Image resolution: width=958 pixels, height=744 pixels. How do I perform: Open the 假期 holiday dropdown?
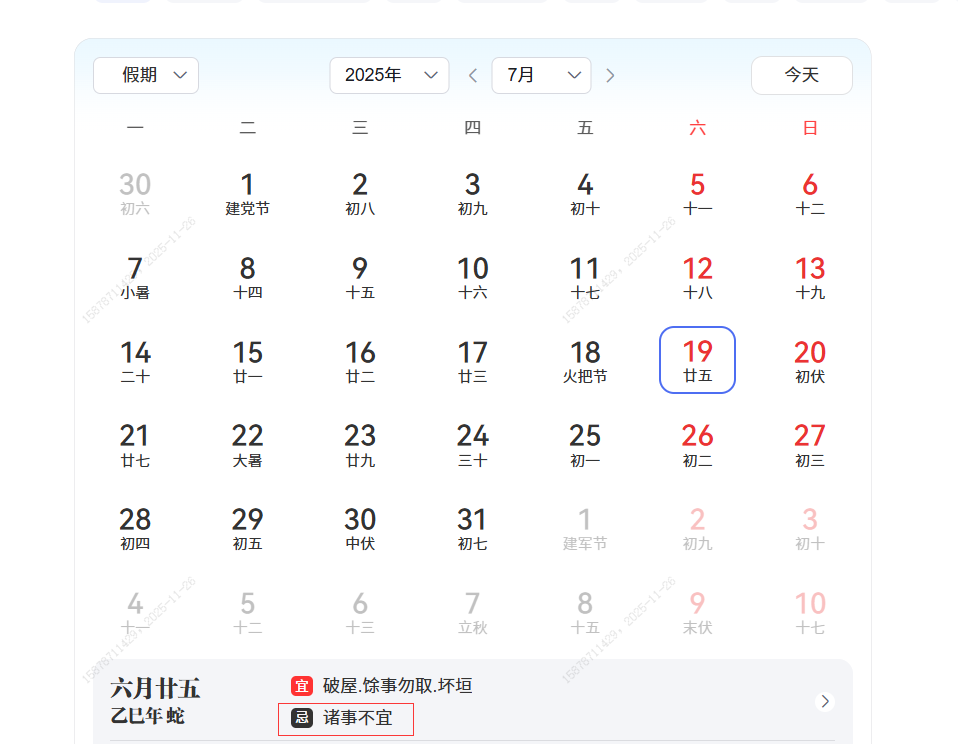click(x=146, y=75)
